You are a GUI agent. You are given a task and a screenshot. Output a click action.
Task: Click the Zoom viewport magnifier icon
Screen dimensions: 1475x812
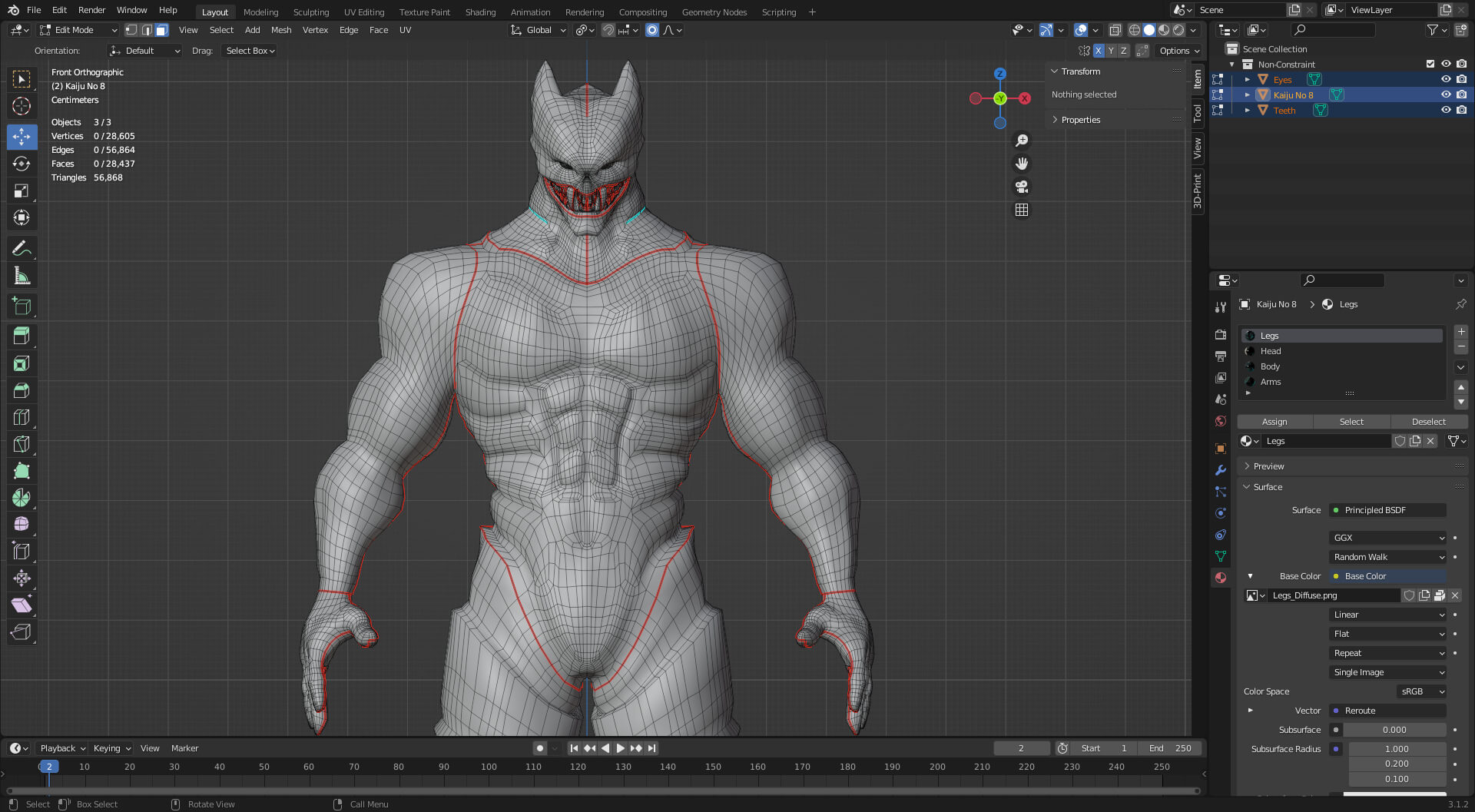point(1022,141)
